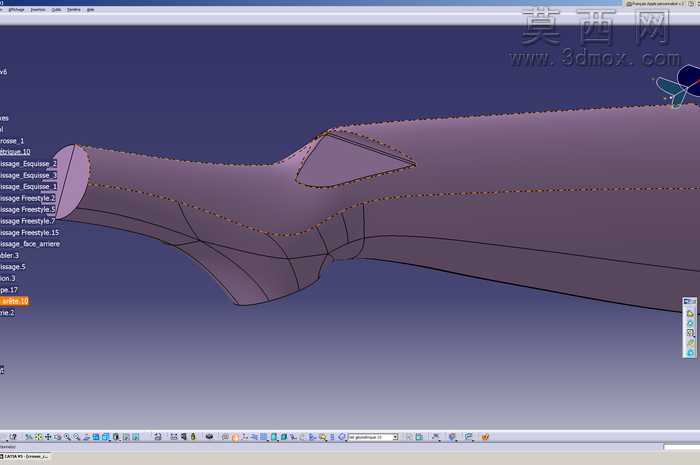Select tree node 'issage_face_arriere'
Image resolution: width=700 pixels, height=465 pixels.
[30, 244]
